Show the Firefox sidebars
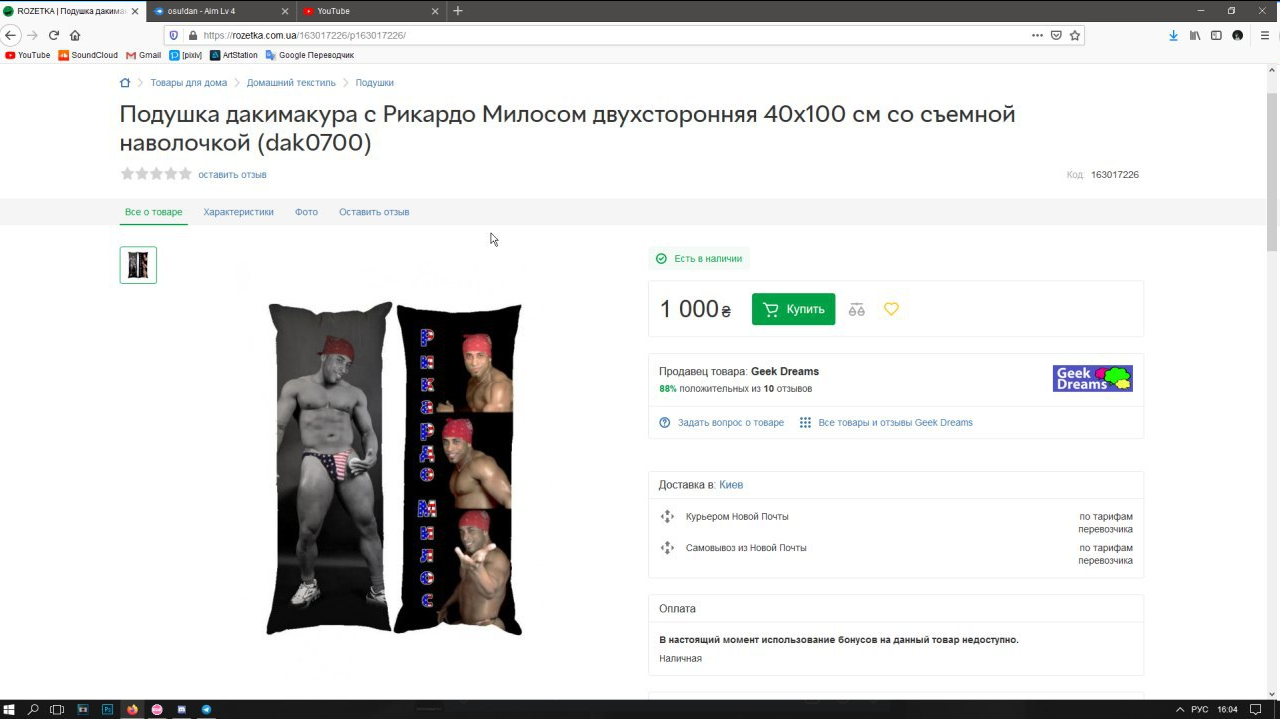 point(1216,35)
